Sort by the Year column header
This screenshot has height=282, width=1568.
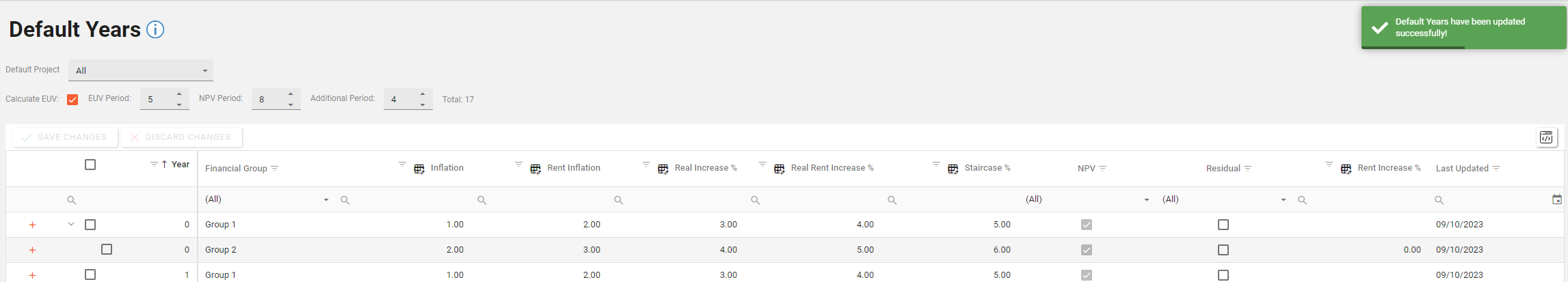click(x=180, y=165)
